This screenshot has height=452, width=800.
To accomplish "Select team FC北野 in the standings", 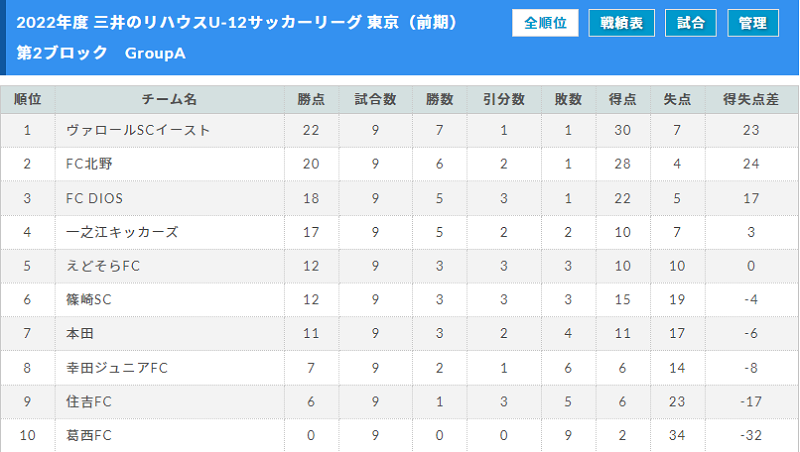I will point(89,164).
